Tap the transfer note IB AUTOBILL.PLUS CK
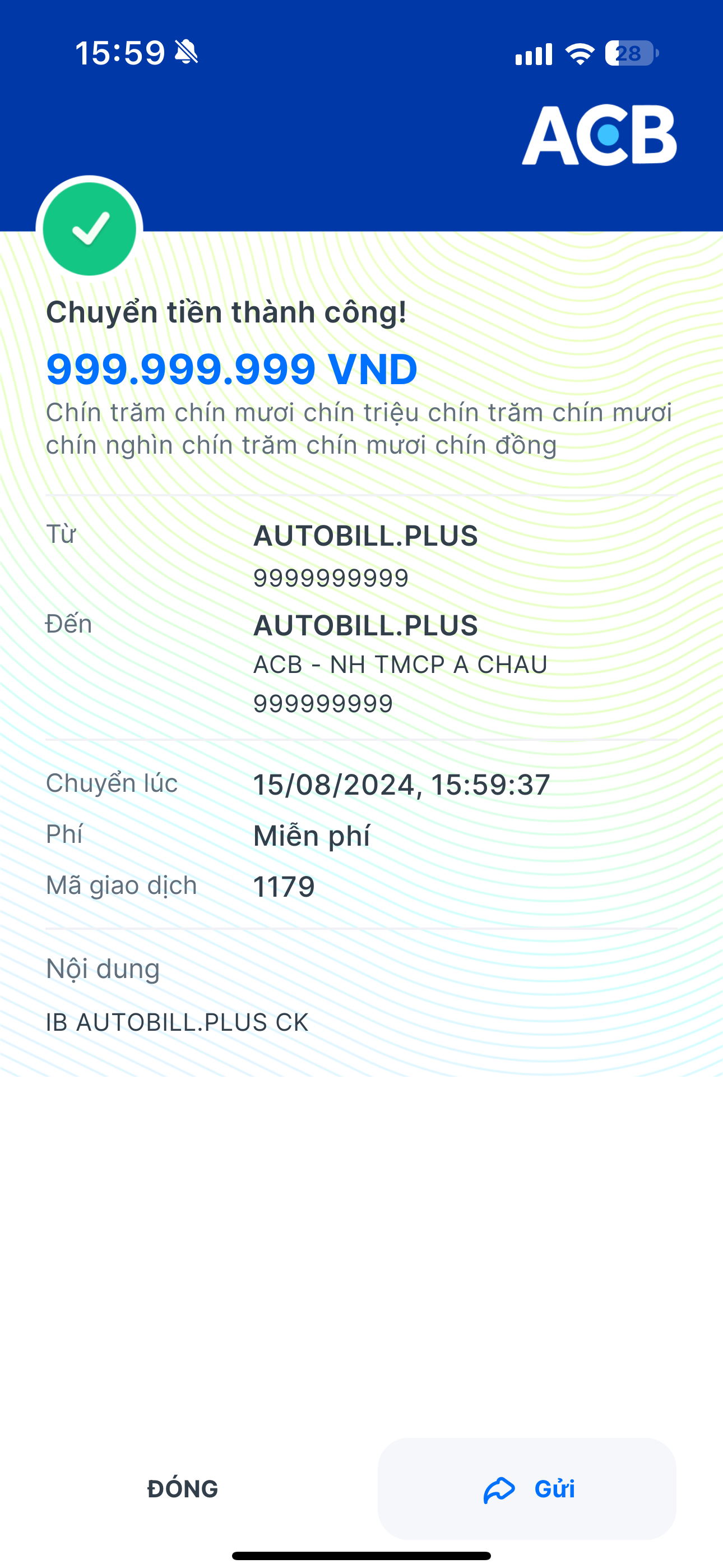Viewport: 723px width, 1568px height. pyautogui.click(x=177, y=1022)
